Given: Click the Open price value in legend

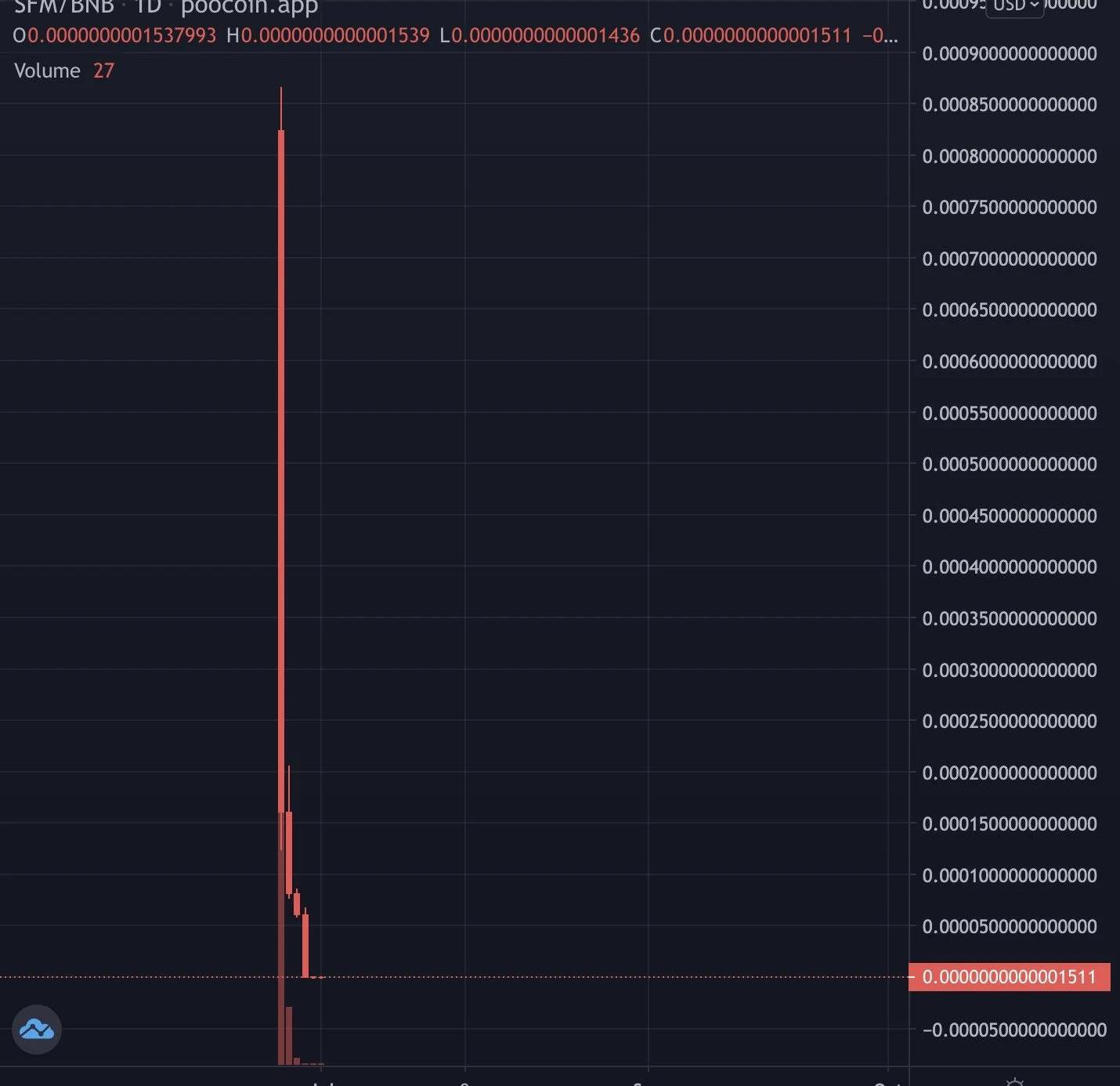Looking at the screenshot, I should click(121, 35).
